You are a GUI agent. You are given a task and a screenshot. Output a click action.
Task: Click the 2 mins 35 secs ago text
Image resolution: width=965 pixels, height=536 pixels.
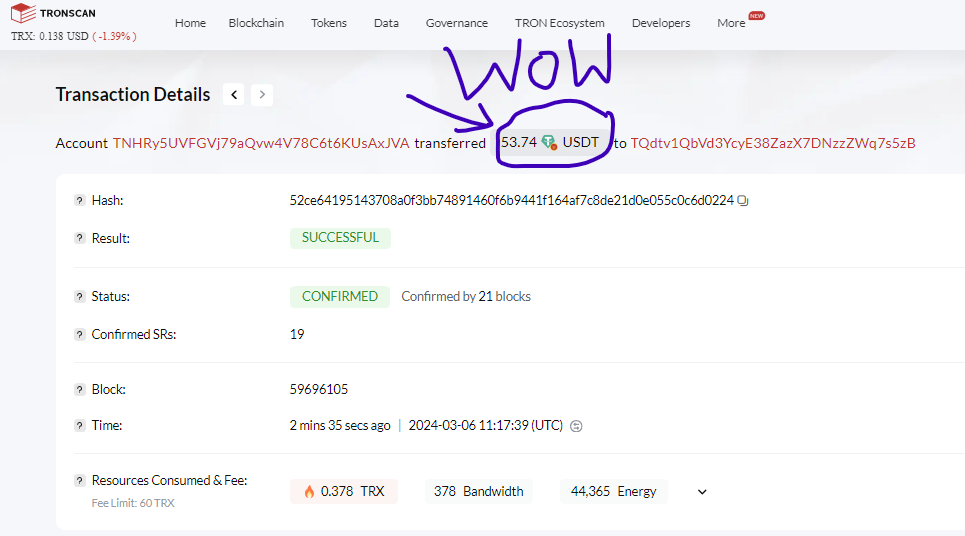(x=340, y=425)
